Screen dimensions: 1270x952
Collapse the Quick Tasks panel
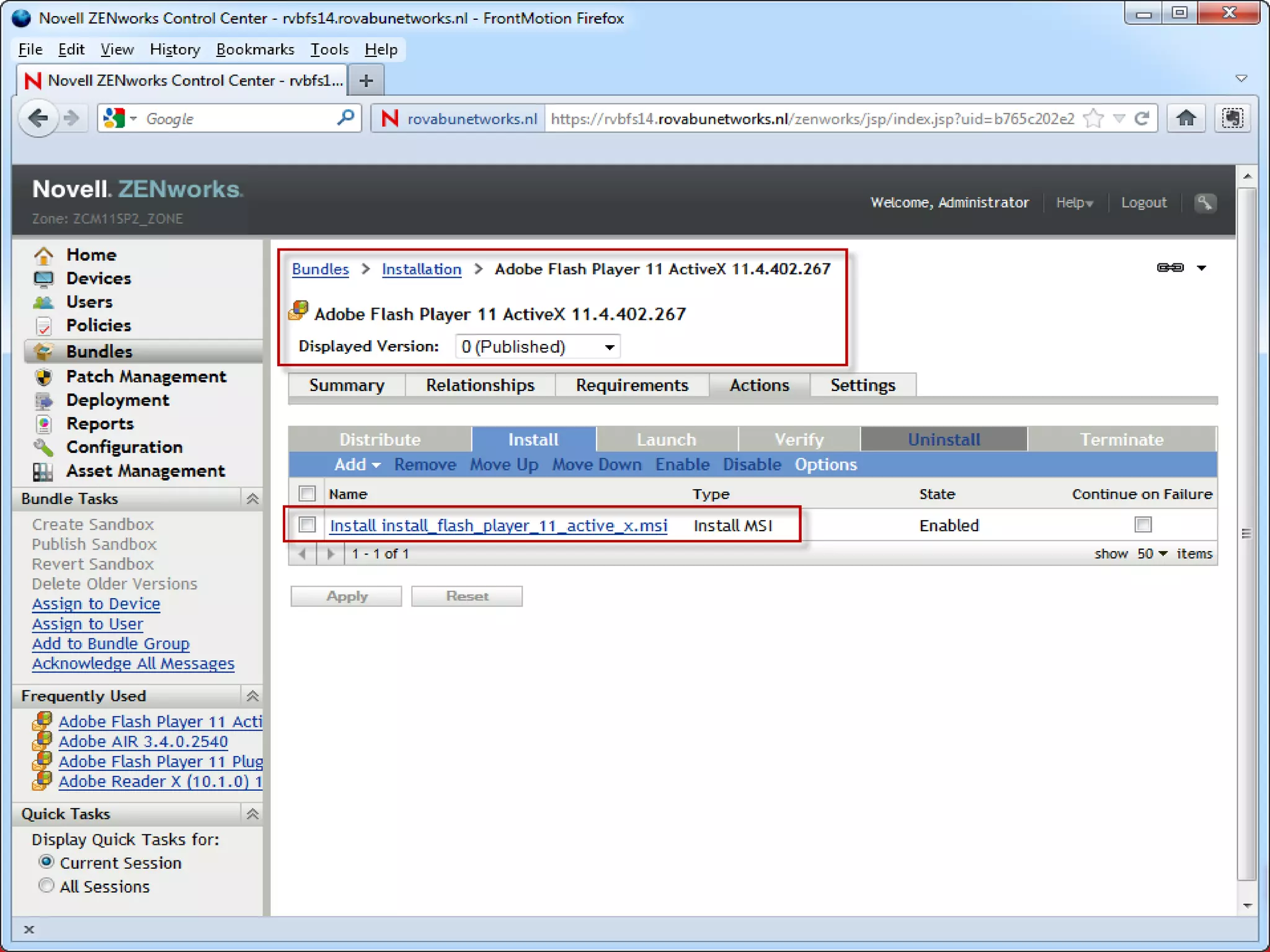tap(252, 814)
